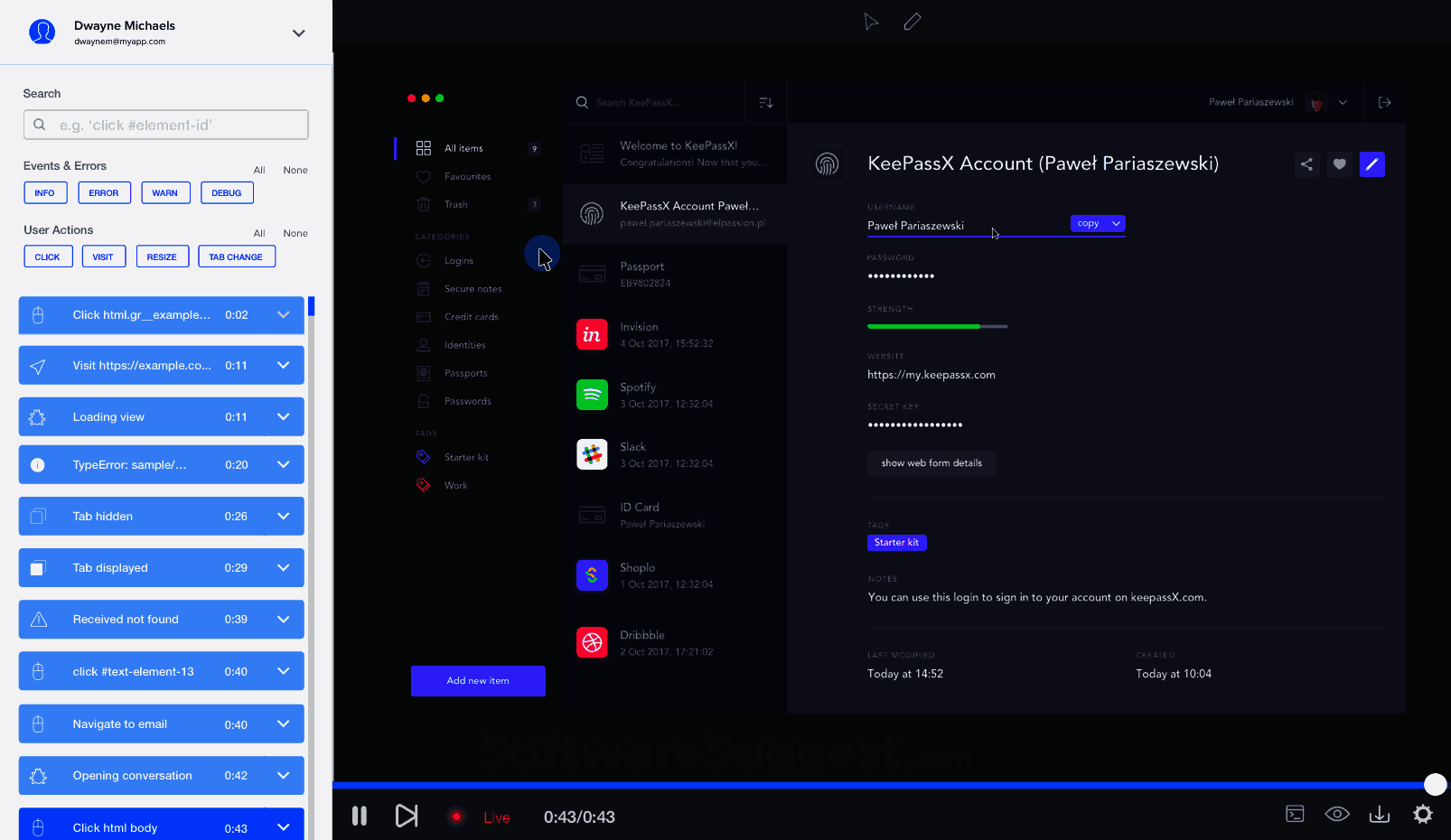Open the Starter kit tag

click(466, 457)
